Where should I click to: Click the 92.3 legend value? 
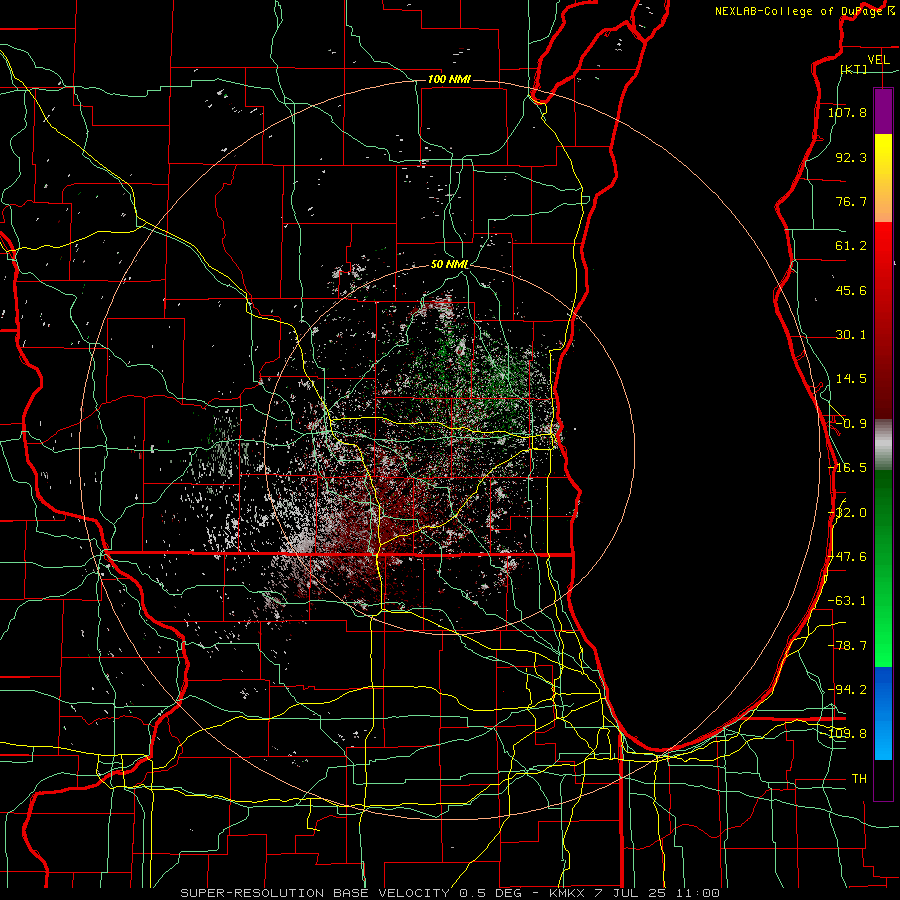(x=851, y=157)
